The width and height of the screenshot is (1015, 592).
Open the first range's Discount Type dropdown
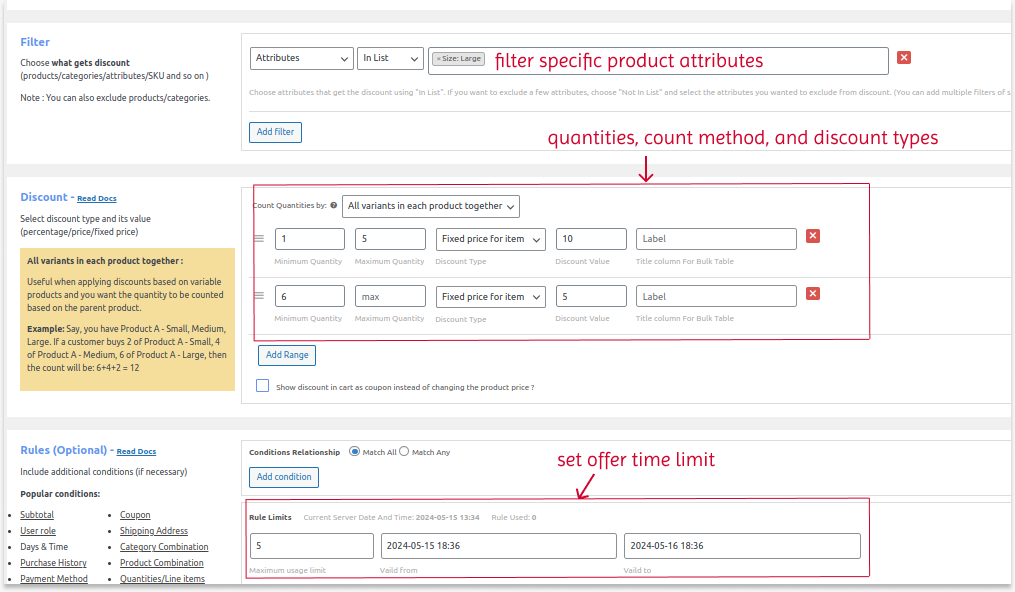[490, 238]
